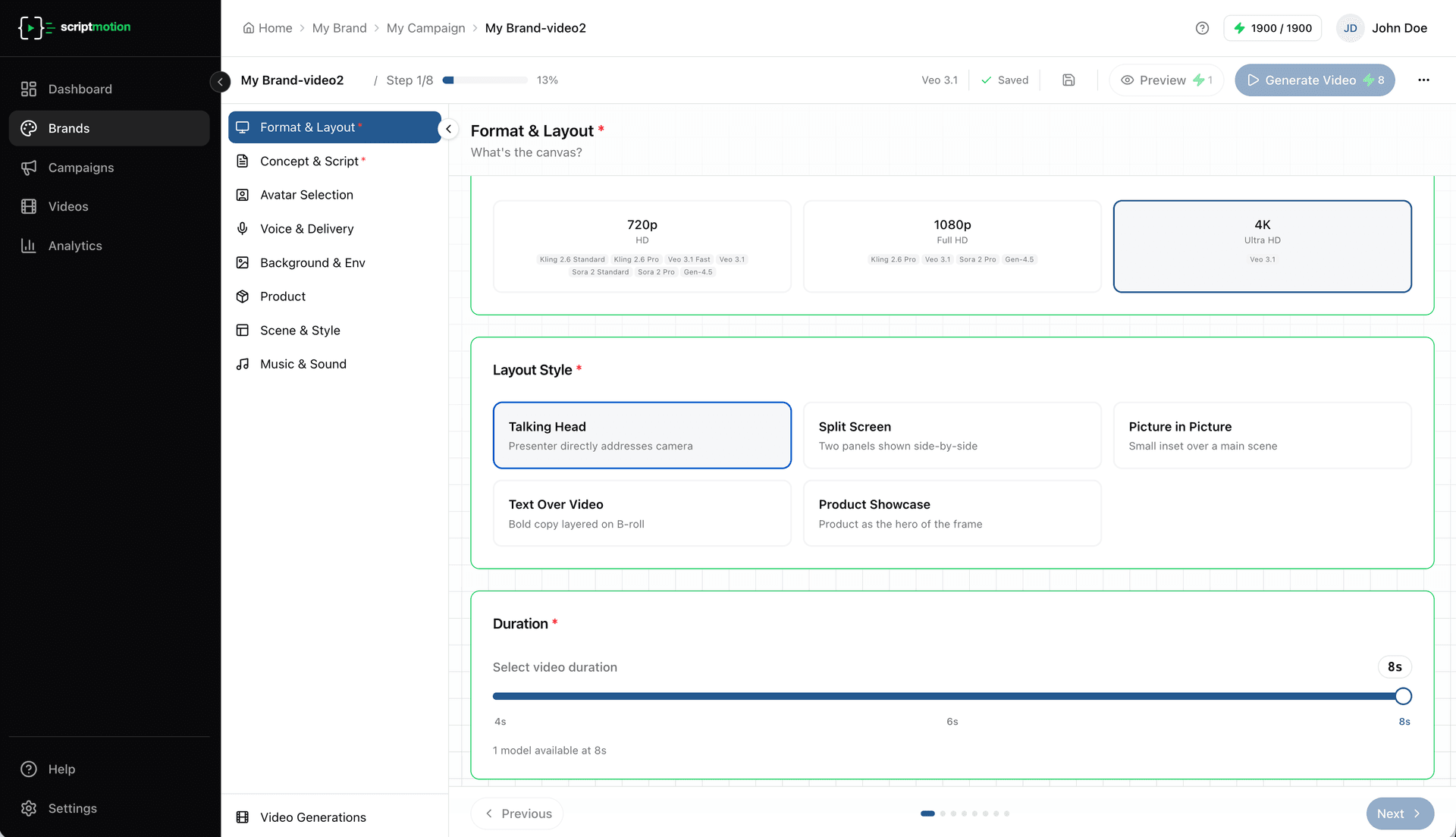Viewport: 1456px width, 837px height.
Task: Open Settings at the sidebar bottom
Action: [x=72, y=808]
